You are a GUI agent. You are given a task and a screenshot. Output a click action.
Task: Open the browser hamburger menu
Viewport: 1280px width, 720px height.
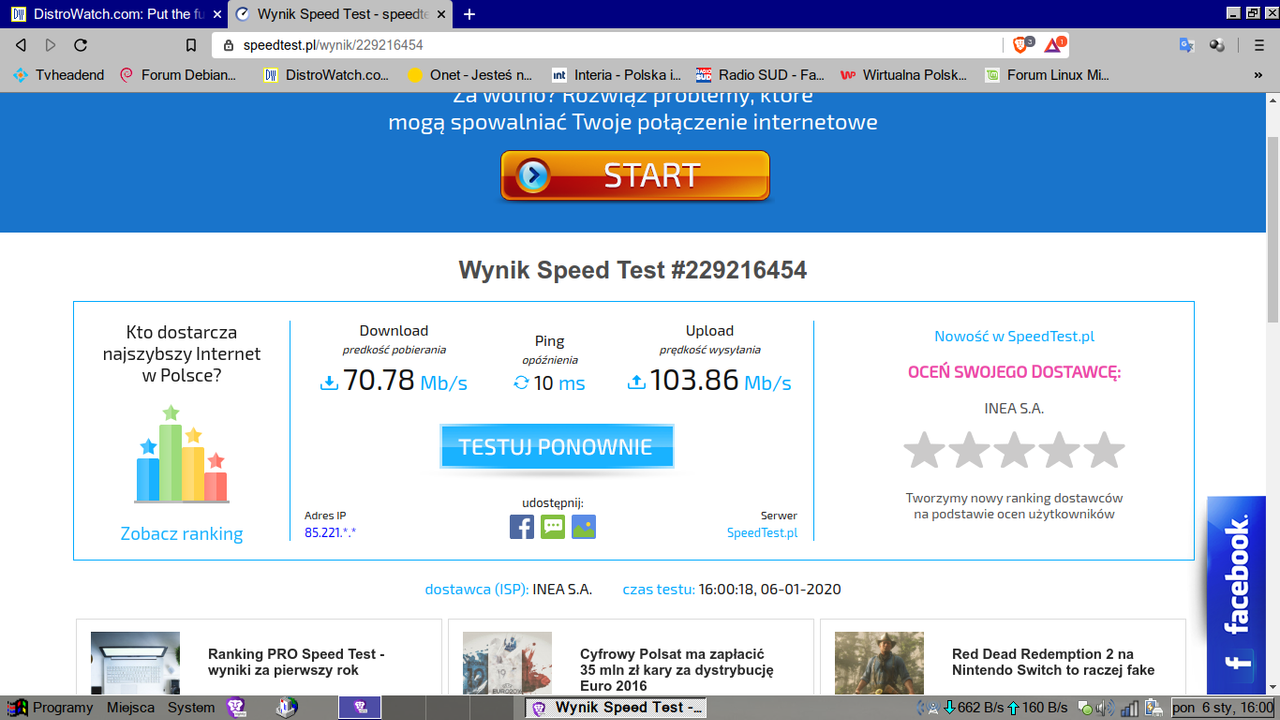tap(1259, 45)
